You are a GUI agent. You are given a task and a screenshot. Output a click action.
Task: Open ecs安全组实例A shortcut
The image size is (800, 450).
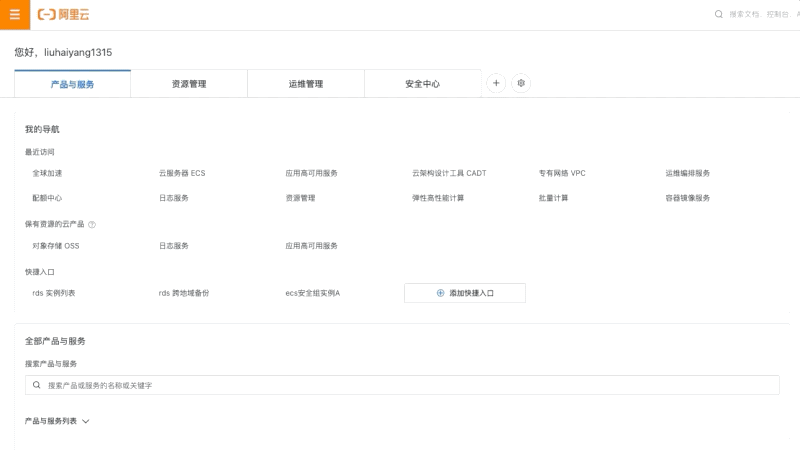click(313, 293)
